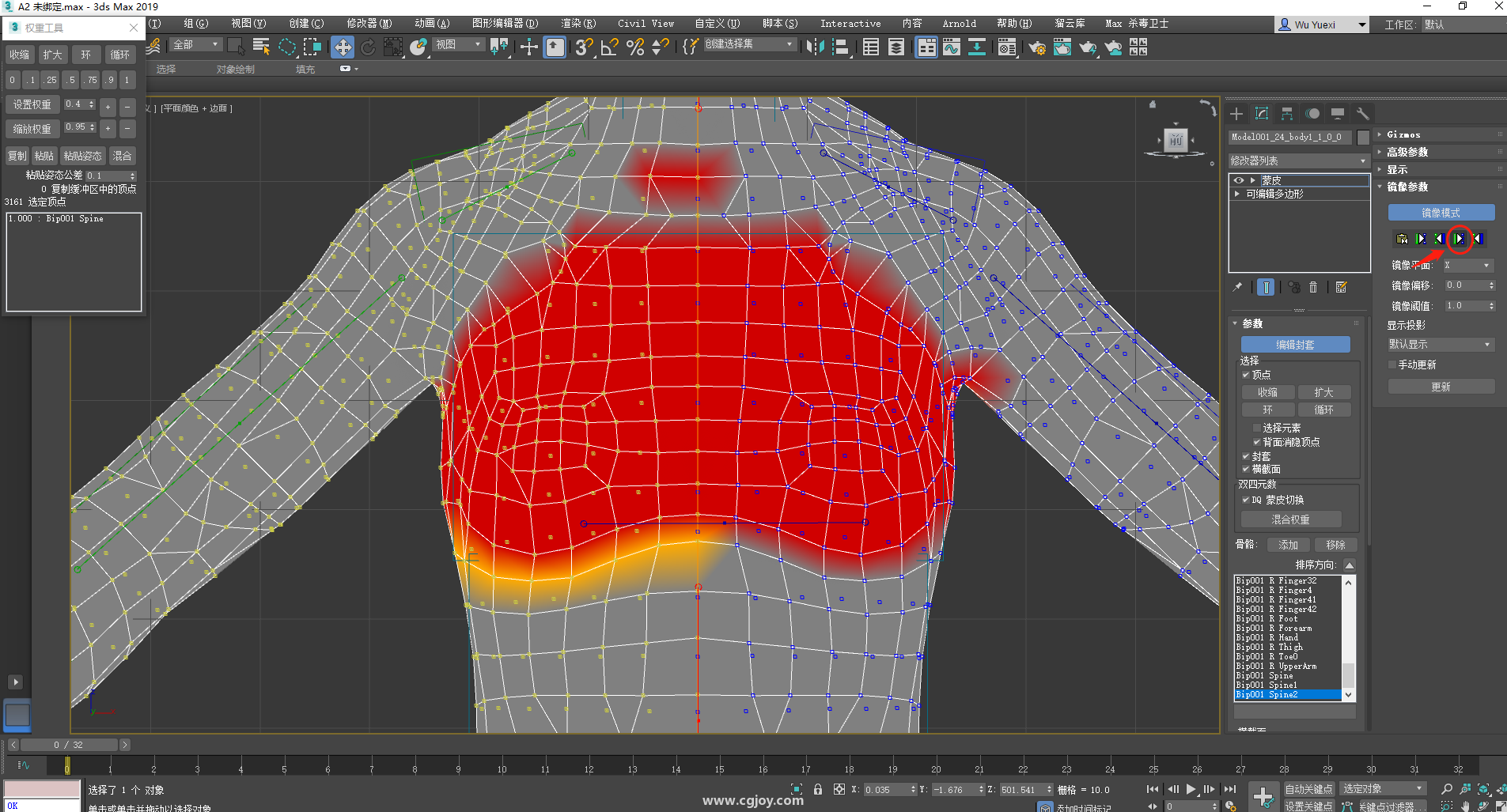The width and height of the screenshot is (1507, 812).
Task: Click the 更新 update button
Action: pos(1441,387)
